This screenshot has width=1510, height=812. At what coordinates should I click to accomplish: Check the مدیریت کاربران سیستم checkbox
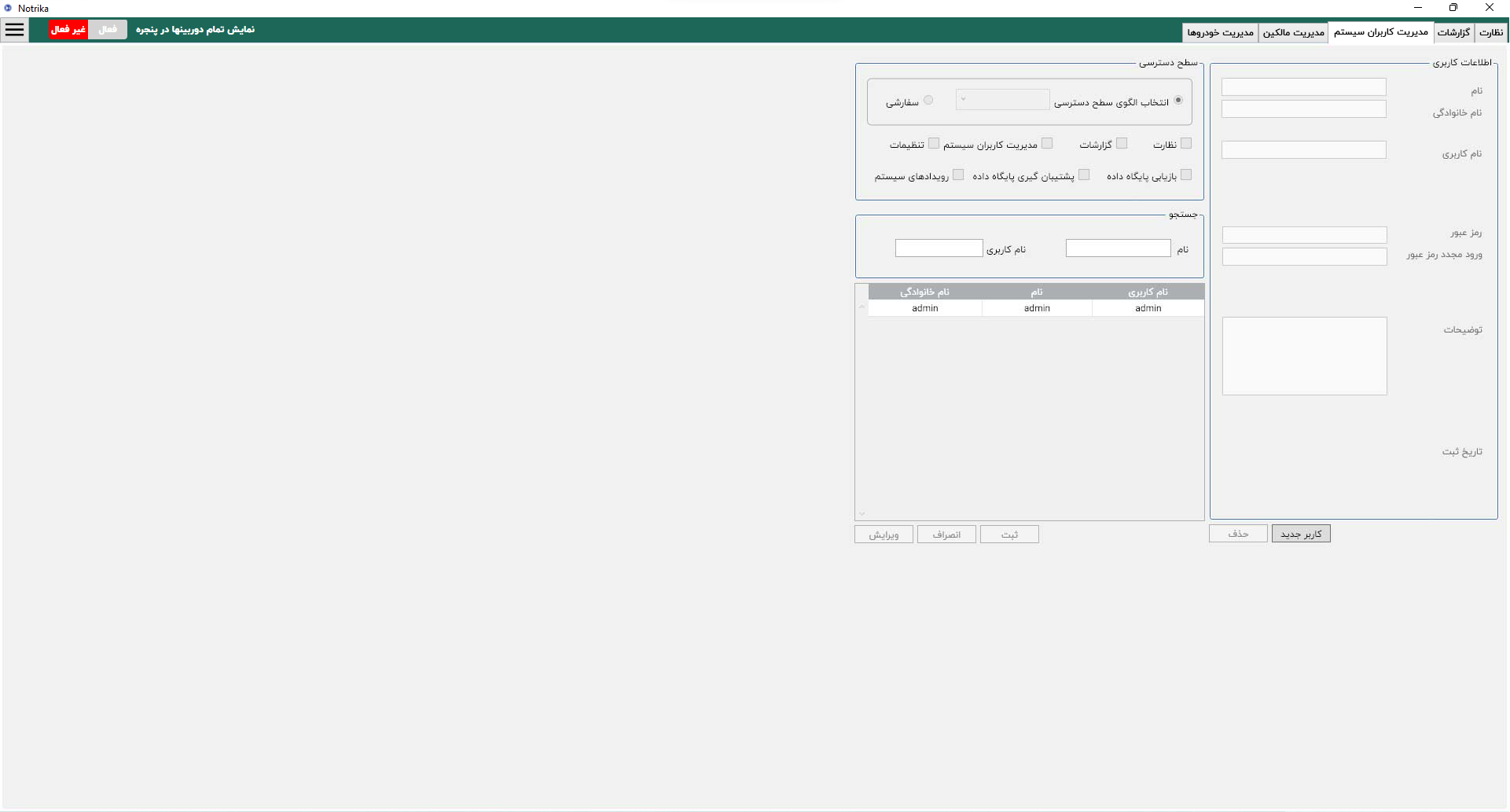[x=1047, y=144]
